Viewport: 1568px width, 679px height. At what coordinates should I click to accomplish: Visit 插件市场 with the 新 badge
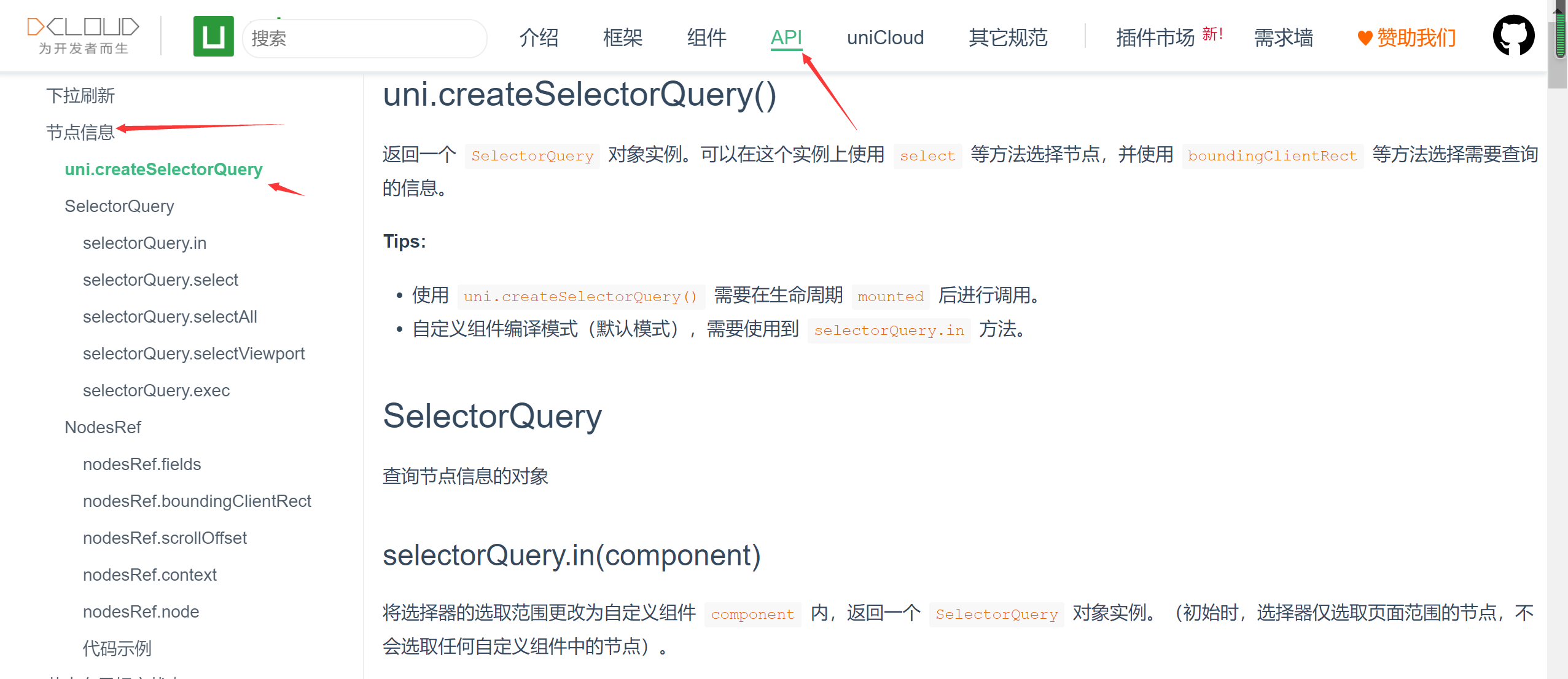(x=1154, y=37)
